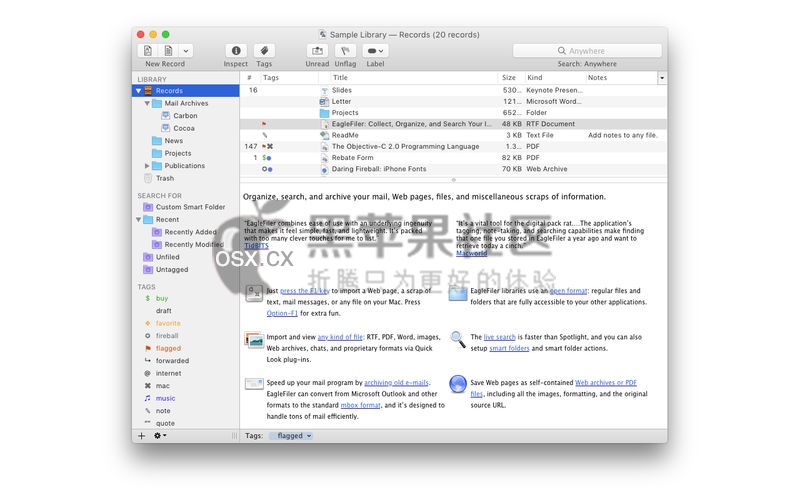
Task: Select the forwarded tag
Action: coord(172,361)
